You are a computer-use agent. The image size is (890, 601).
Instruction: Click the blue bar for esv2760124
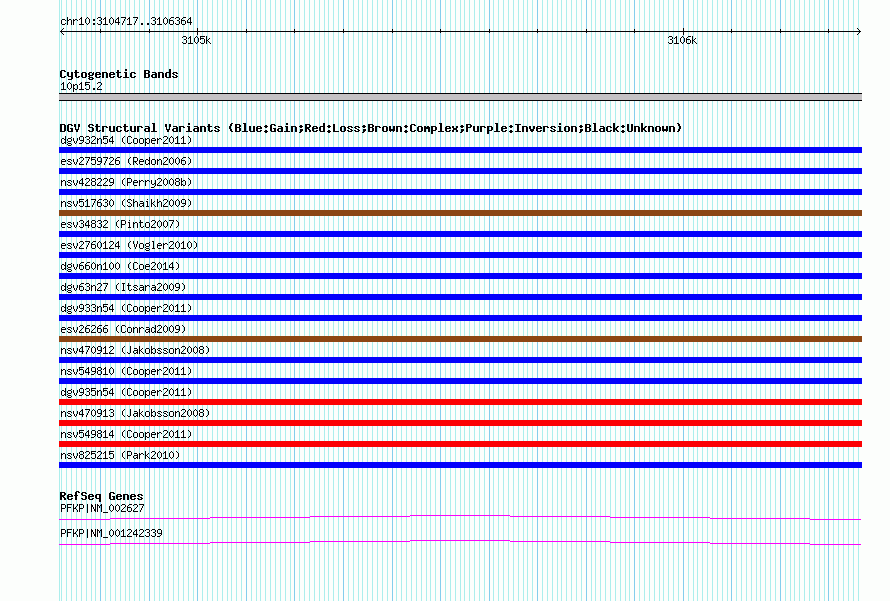[460, 255]
